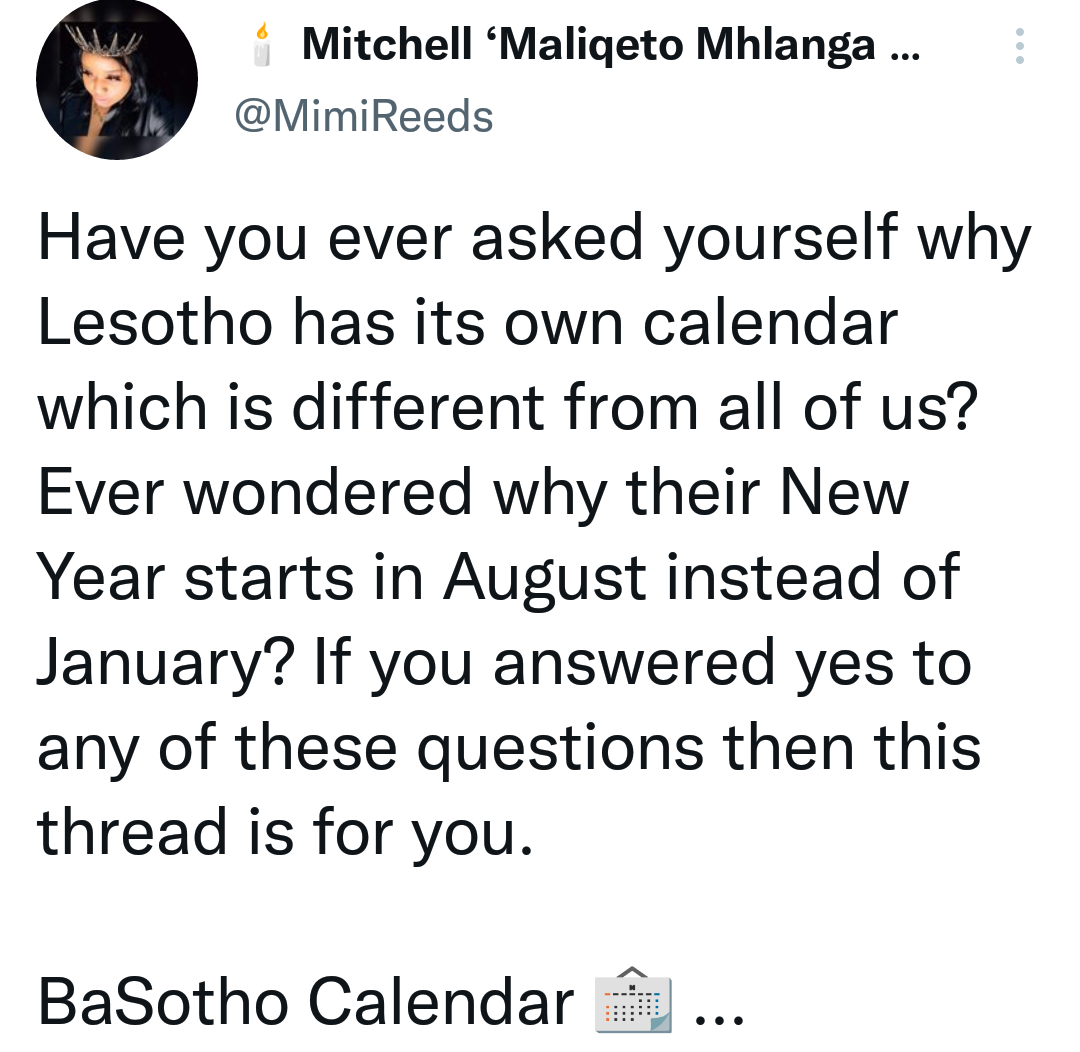Viewport: 1080px width, 1052px height.
Task: Click the line "Have you ever asked yourself why"
Action: 534,240
